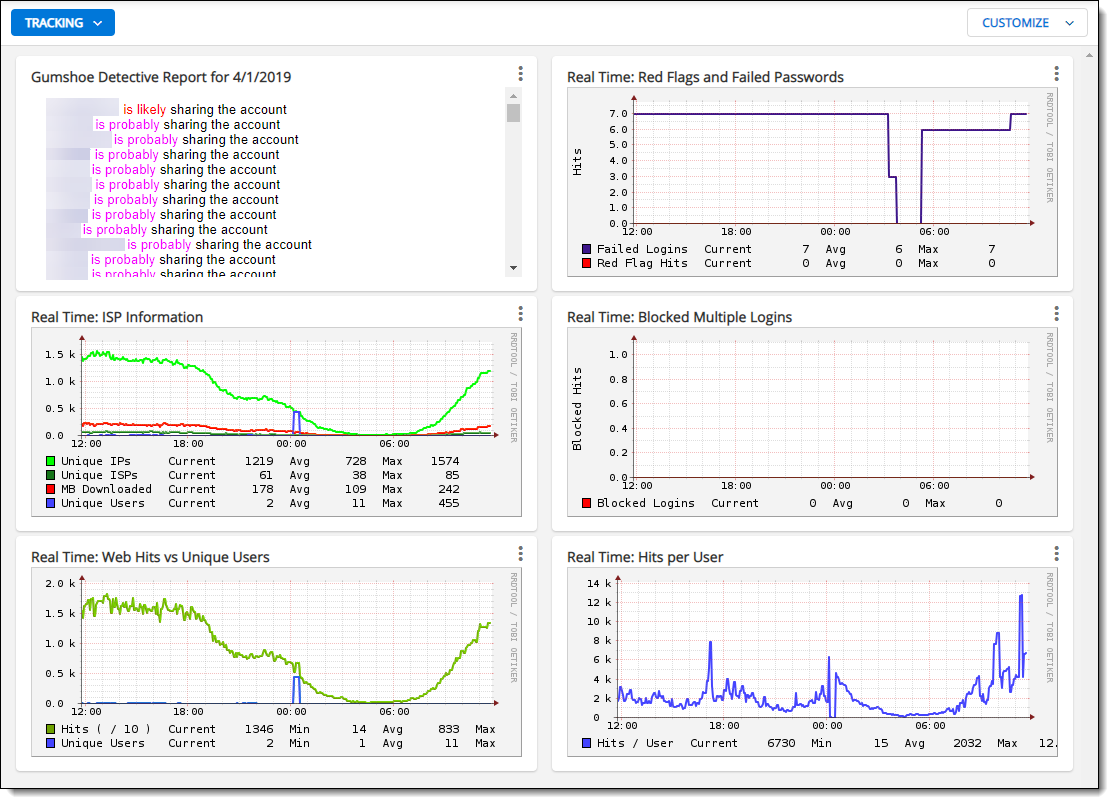Viewport: 1114px width, 804px height.
Task: Open Blocked Multiple Logins options menu
Action: 1056,314
